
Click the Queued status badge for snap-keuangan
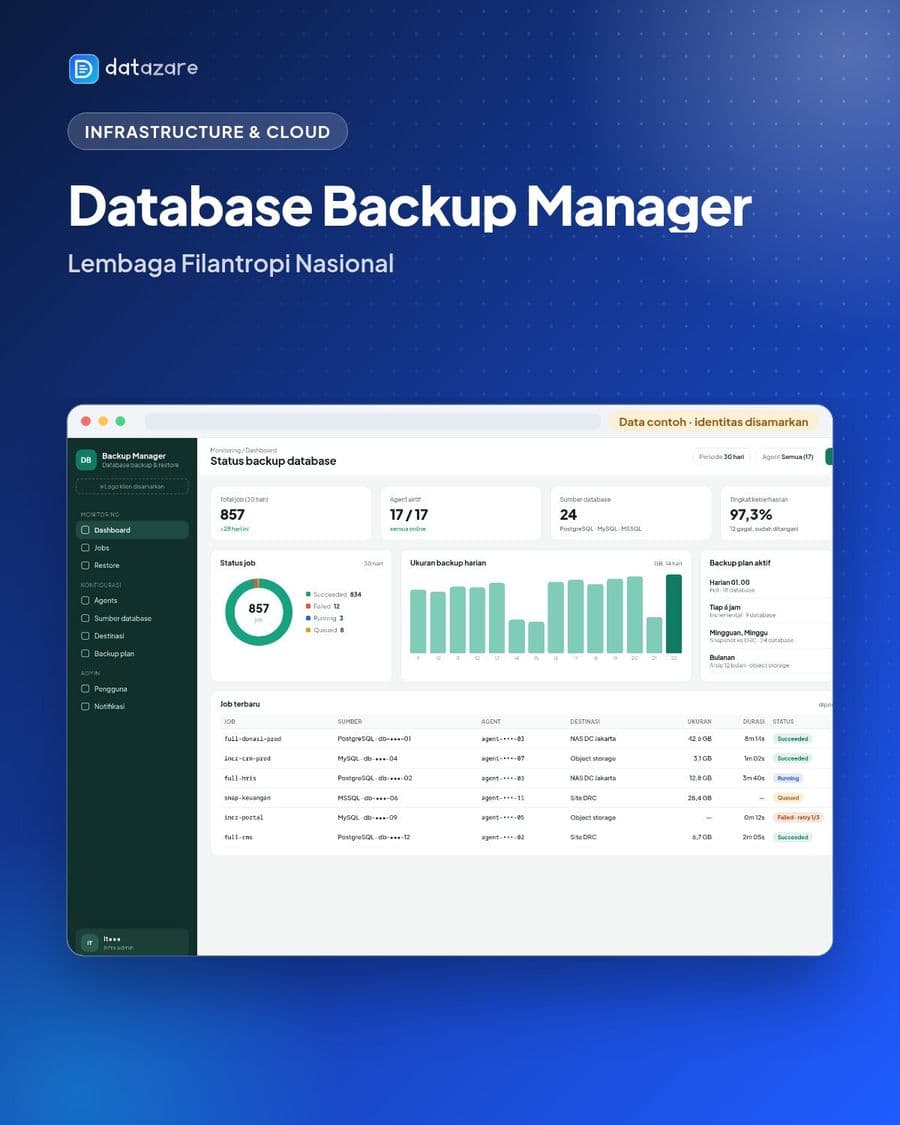tap(787, 798)
